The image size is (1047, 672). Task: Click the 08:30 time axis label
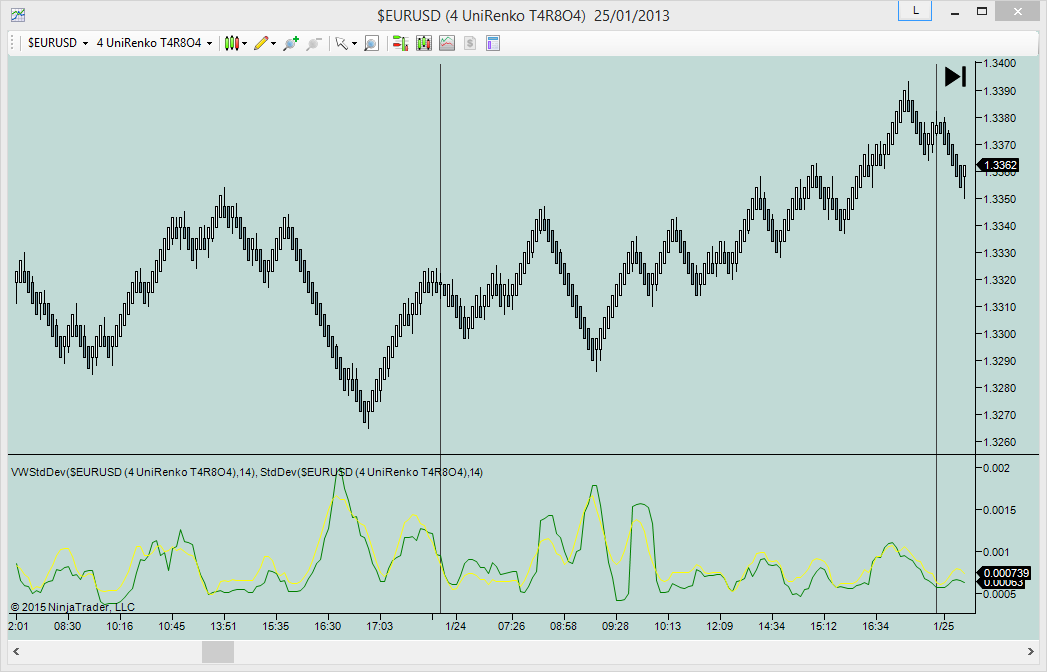click(x=67, y=627)
